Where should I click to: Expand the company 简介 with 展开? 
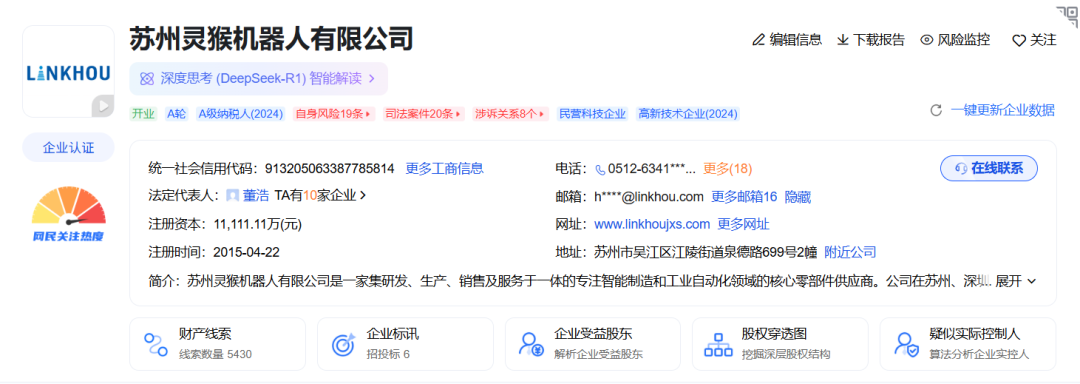(1016, 281)
